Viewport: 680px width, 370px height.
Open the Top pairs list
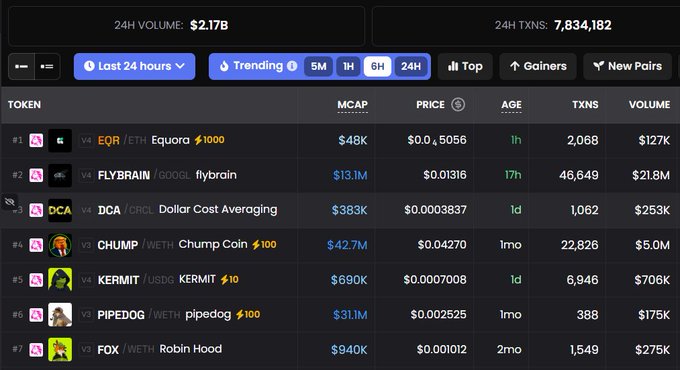pyautogui.click(x=465, y=66)
